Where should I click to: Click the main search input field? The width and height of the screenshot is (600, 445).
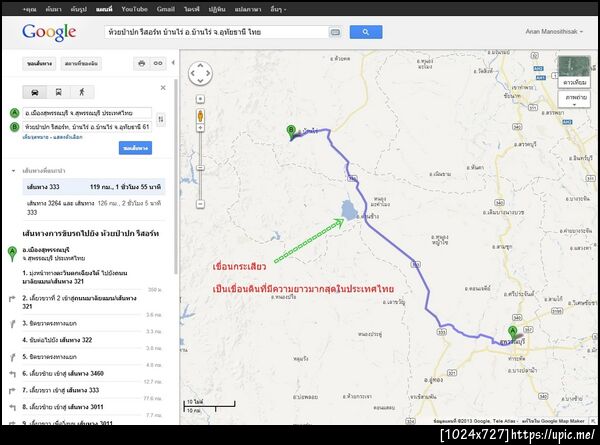[217, 32]
